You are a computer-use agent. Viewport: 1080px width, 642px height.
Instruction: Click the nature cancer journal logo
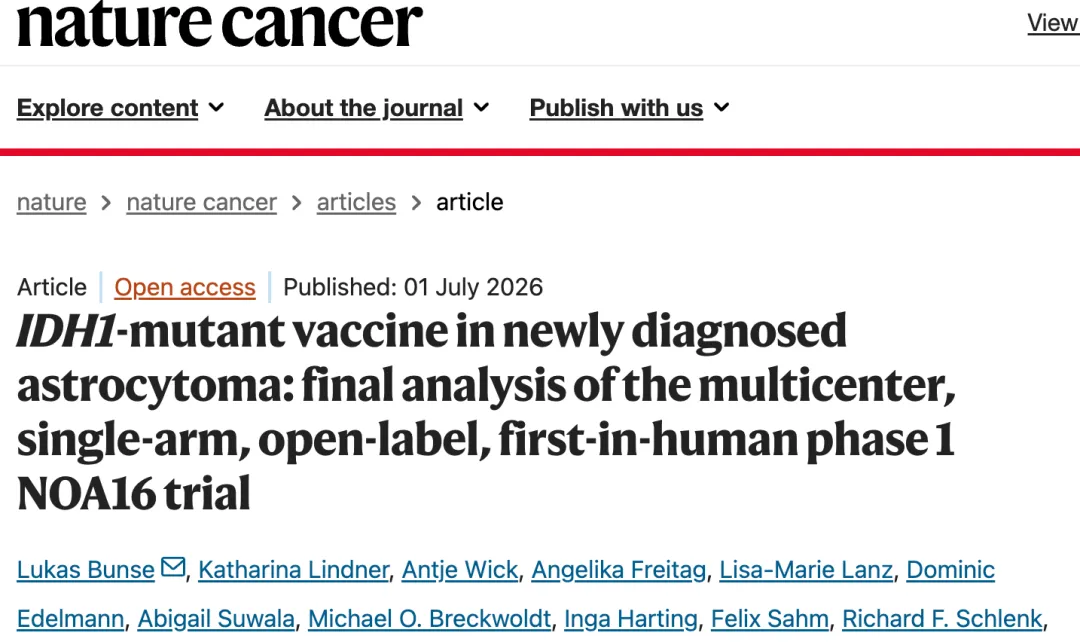tap(219, 24)
